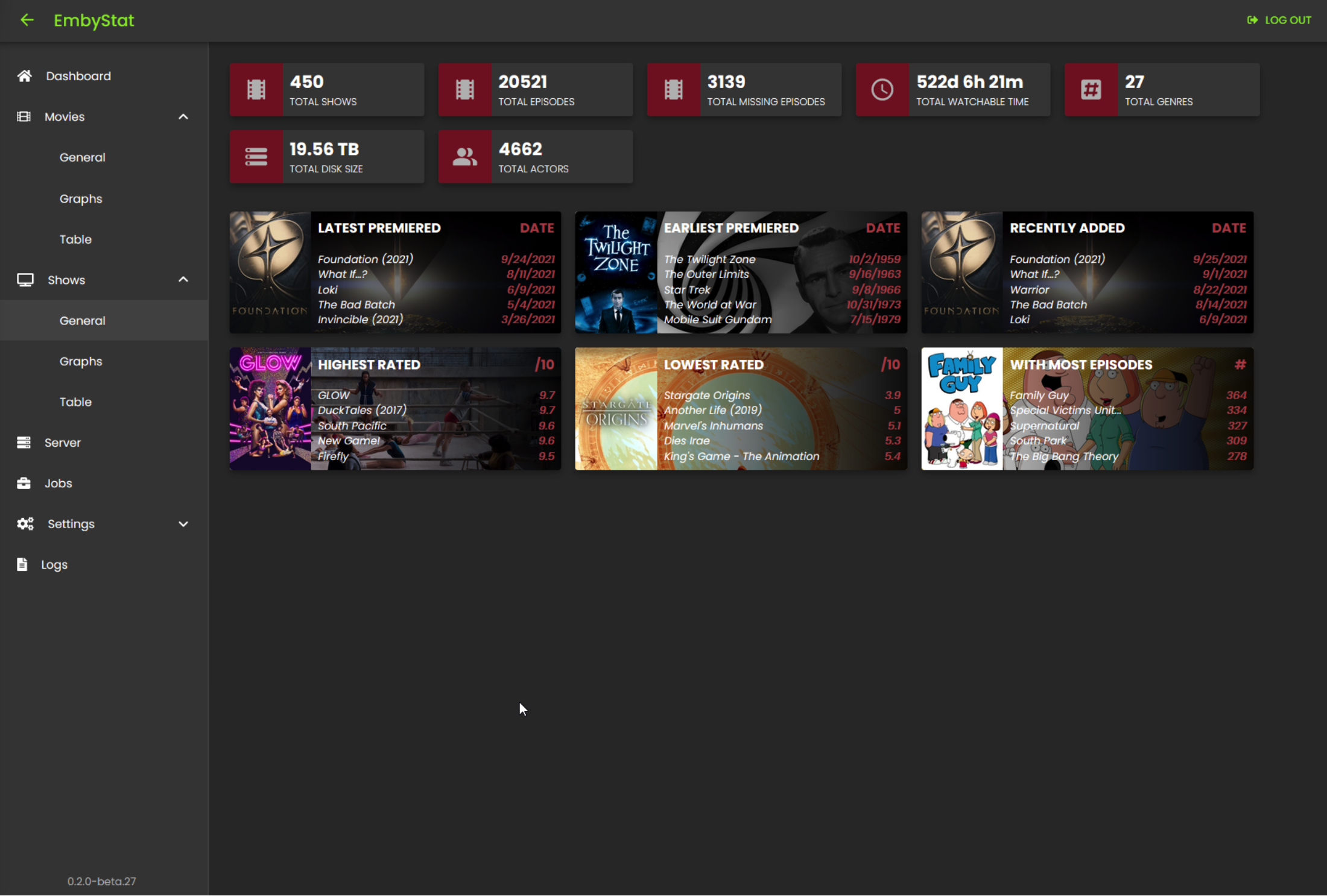
Task: Switch to the Table view under Movies
Action: (x=75, y=239)
